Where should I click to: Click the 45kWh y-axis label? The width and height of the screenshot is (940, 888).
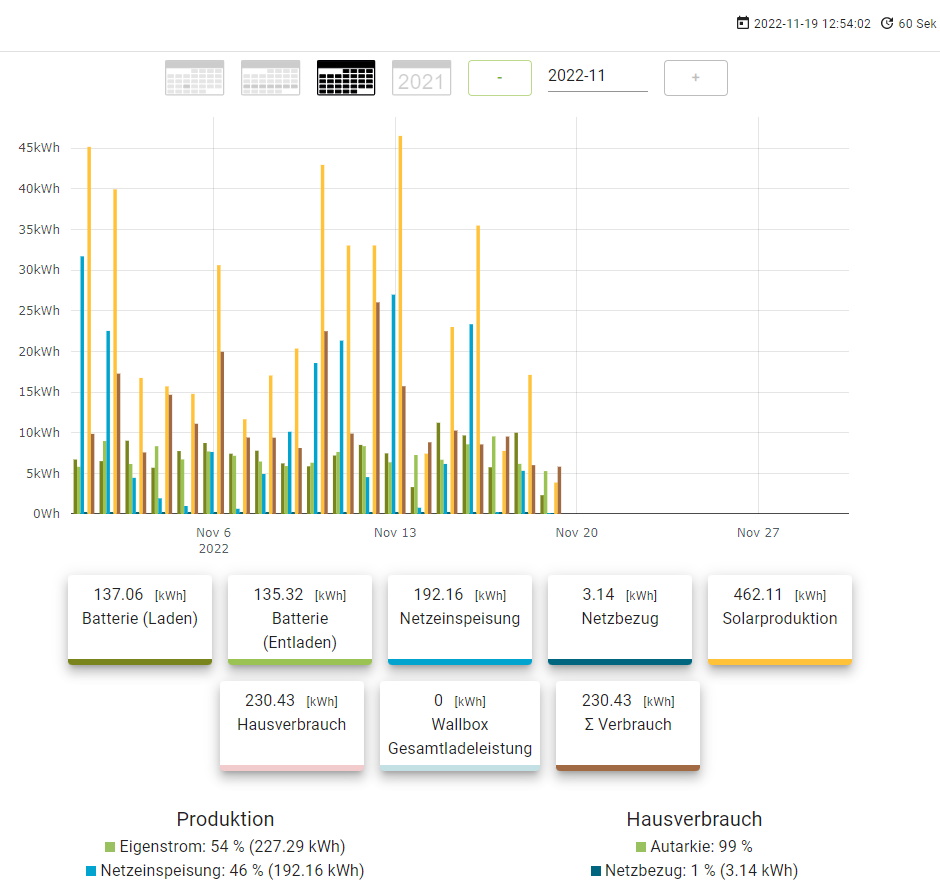click(39, 148)
